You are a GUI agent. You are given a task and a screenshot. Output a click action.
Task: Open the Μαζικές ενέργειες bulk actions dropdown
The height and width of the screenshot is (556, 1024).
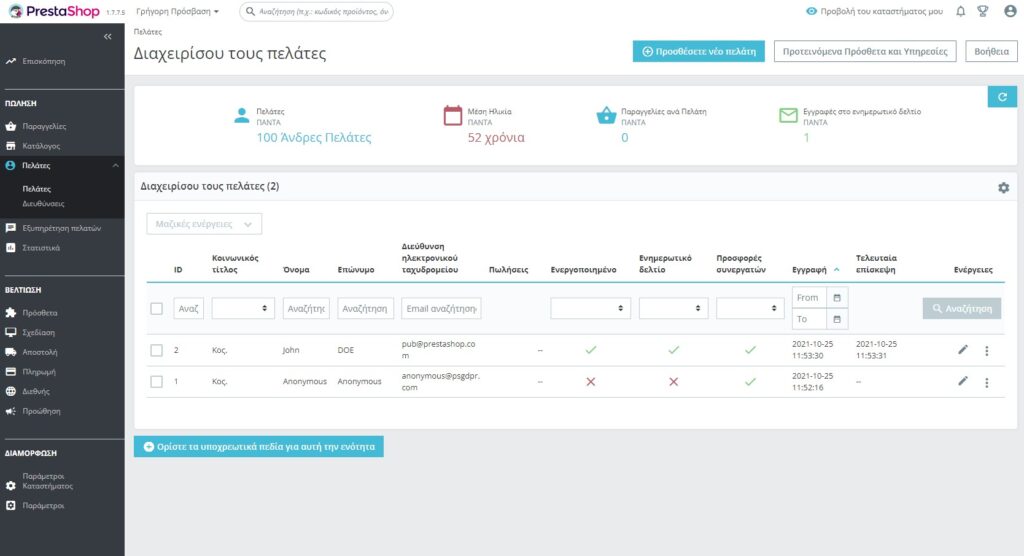click(x=204, y=224)
